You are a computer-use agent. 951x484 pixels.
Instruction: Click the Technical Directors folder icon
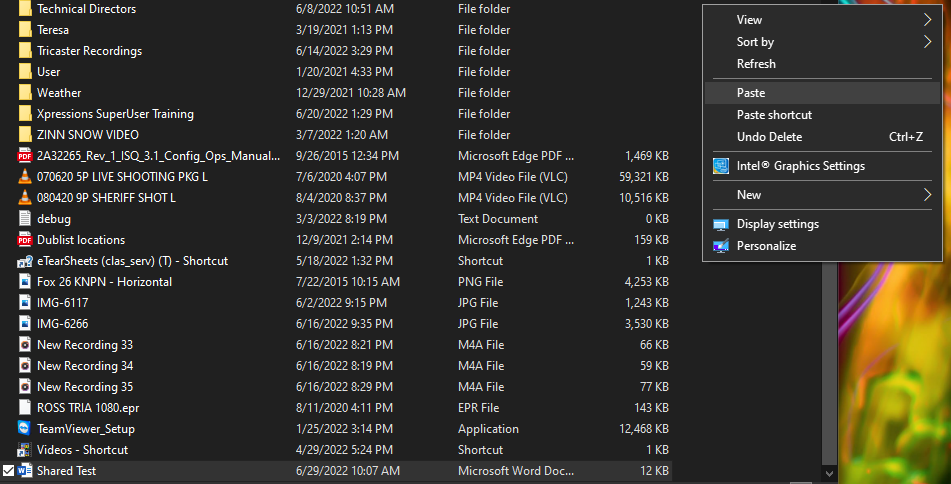pyautogui.click(x=25, y=9)
